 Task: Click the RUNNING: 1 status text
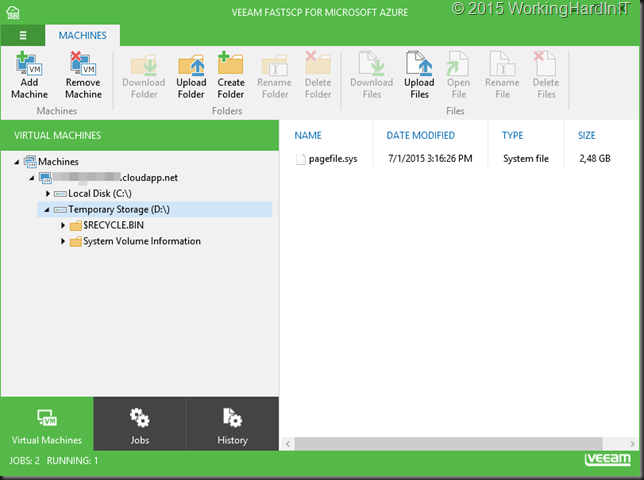coord(72,461)
